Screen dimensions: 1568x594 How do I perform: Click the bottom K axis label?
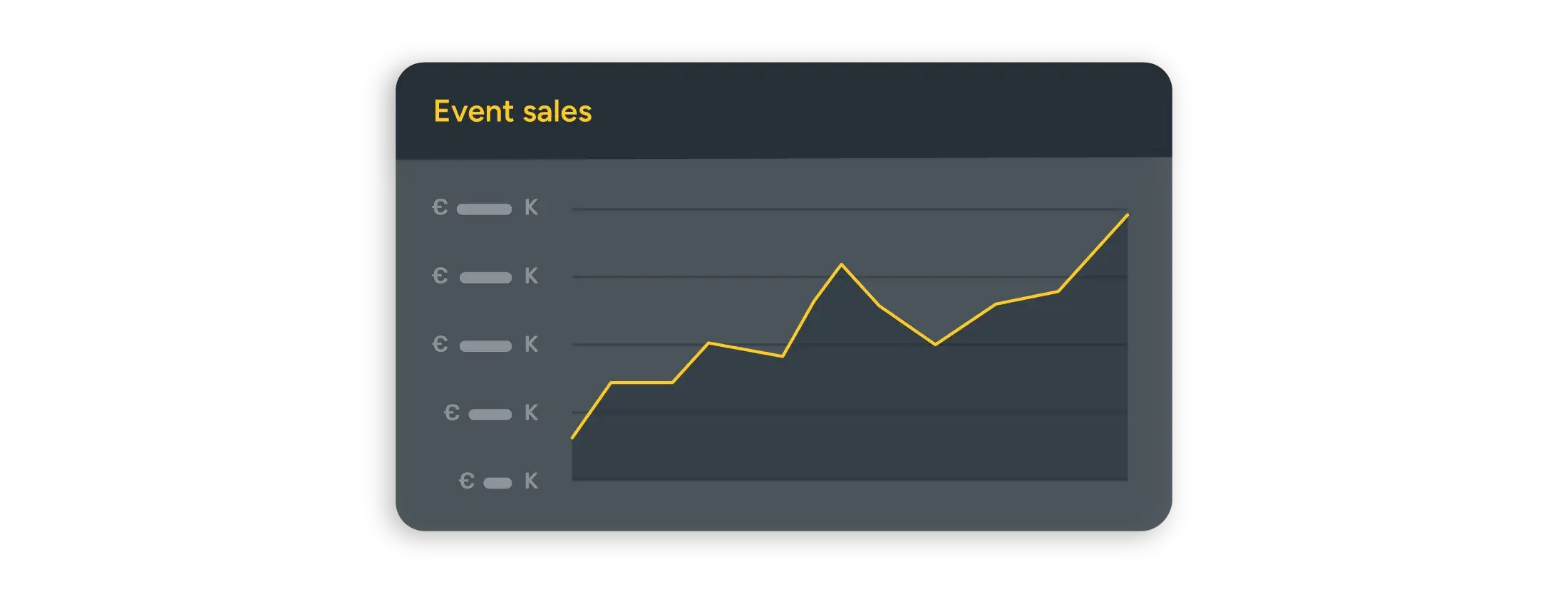click(x=531, y=481)
